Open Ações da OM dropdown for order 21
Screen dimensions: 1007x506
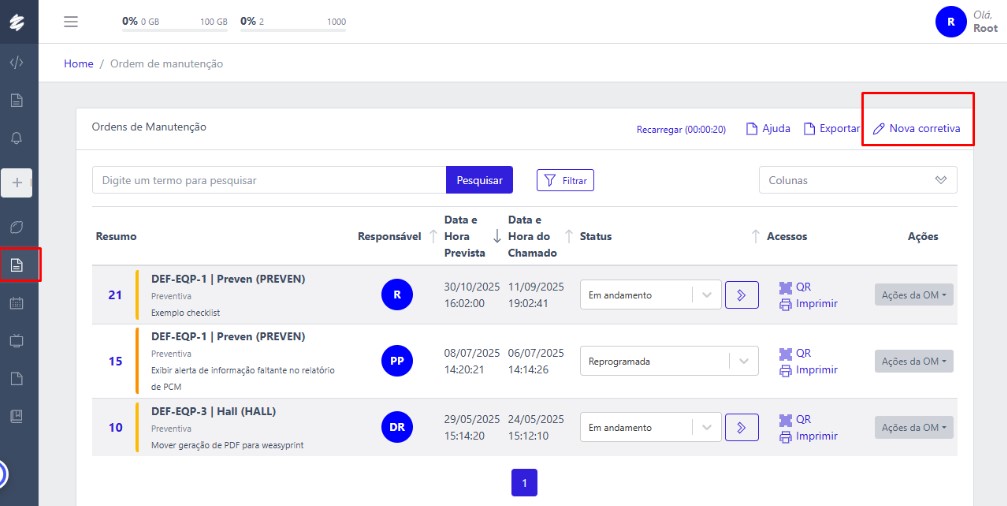click(913, 295)
